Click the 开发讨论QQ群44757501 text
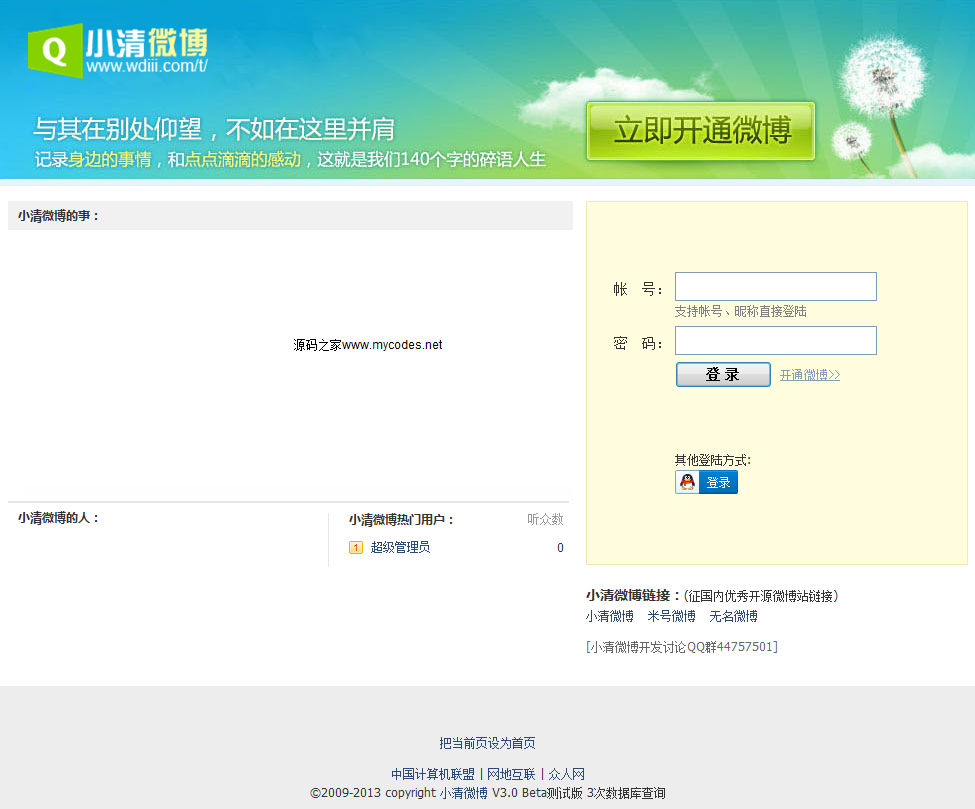 (681, 647)
